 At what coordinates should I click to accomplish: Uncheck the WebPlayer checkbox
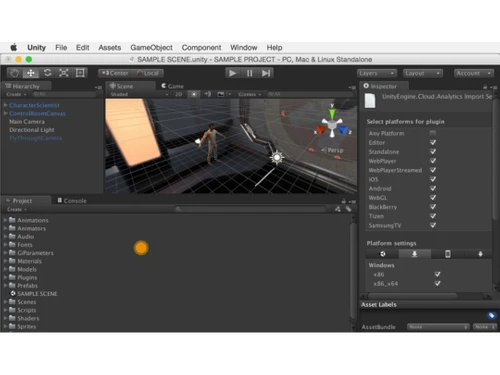click(433, 161)
